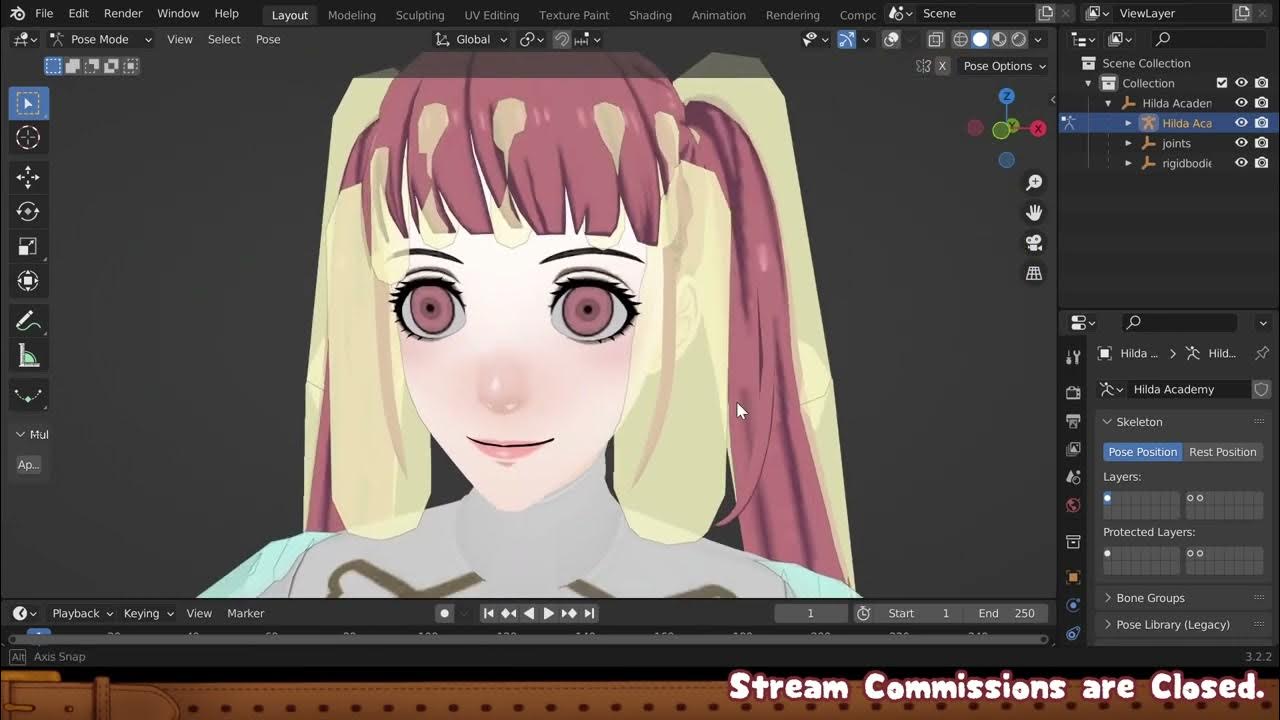Toggle auto keying record button
The width and height of the screenshot is (1280, 720).
coord(444,613)
